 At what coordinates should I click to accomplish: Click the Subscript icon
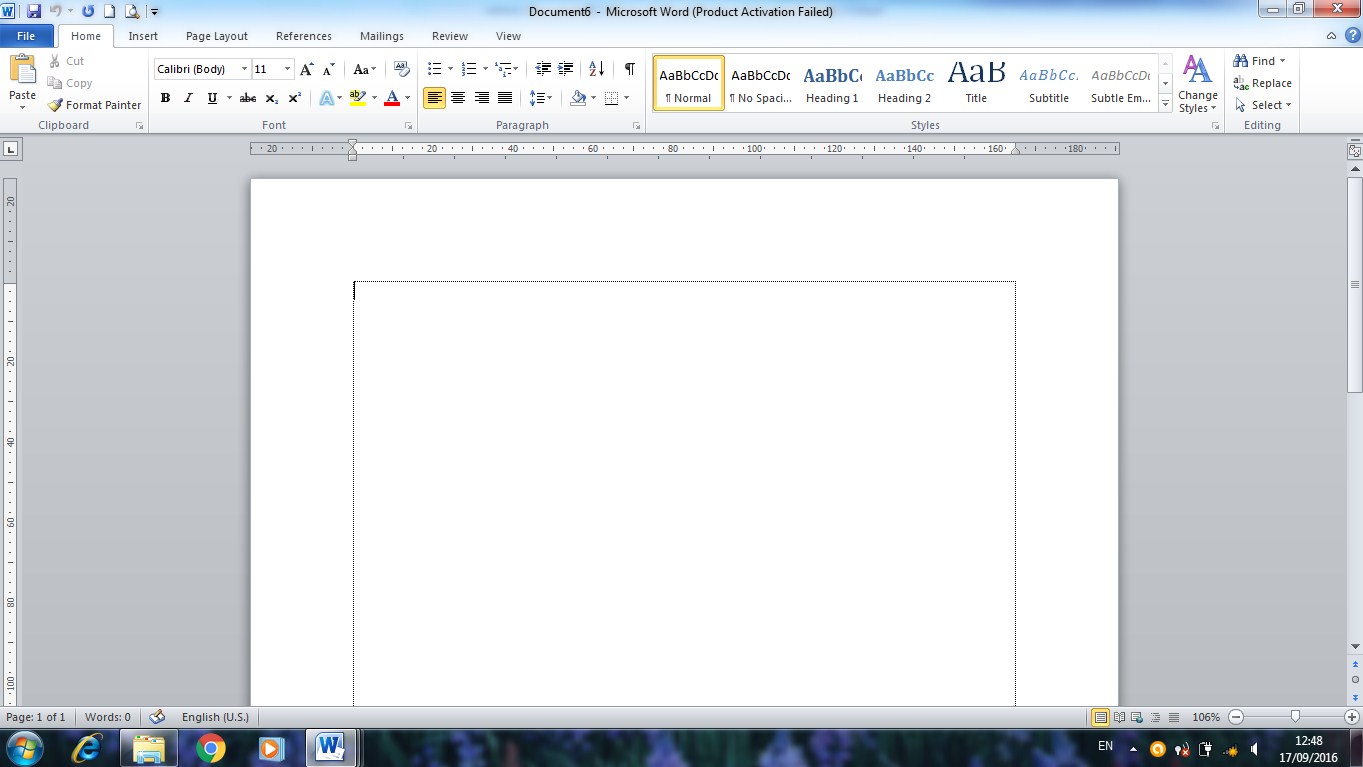271,98
